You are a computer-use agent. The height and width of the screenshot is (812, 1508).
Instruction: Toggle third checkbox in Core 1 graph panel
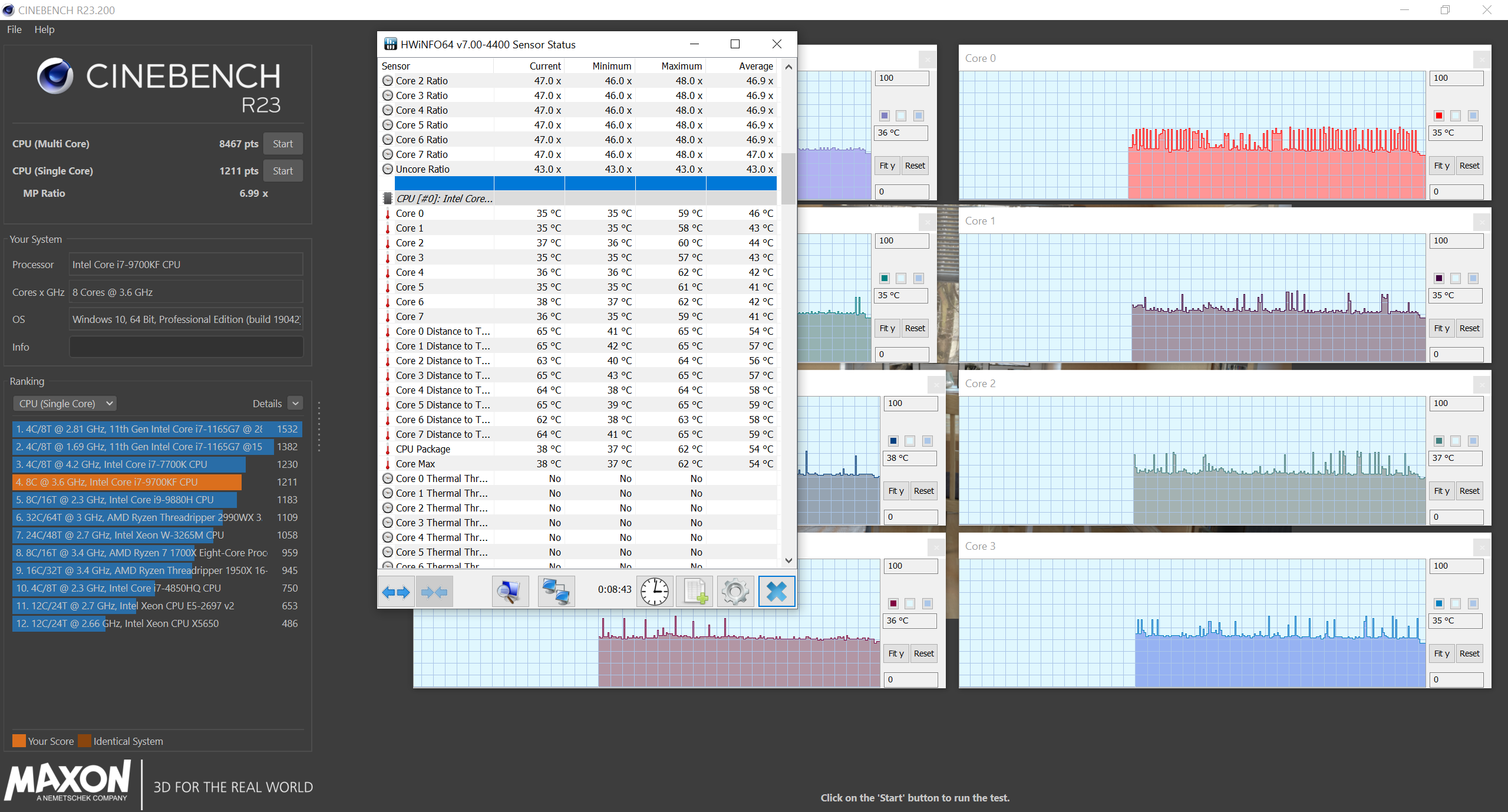(x=1473, y=279)
